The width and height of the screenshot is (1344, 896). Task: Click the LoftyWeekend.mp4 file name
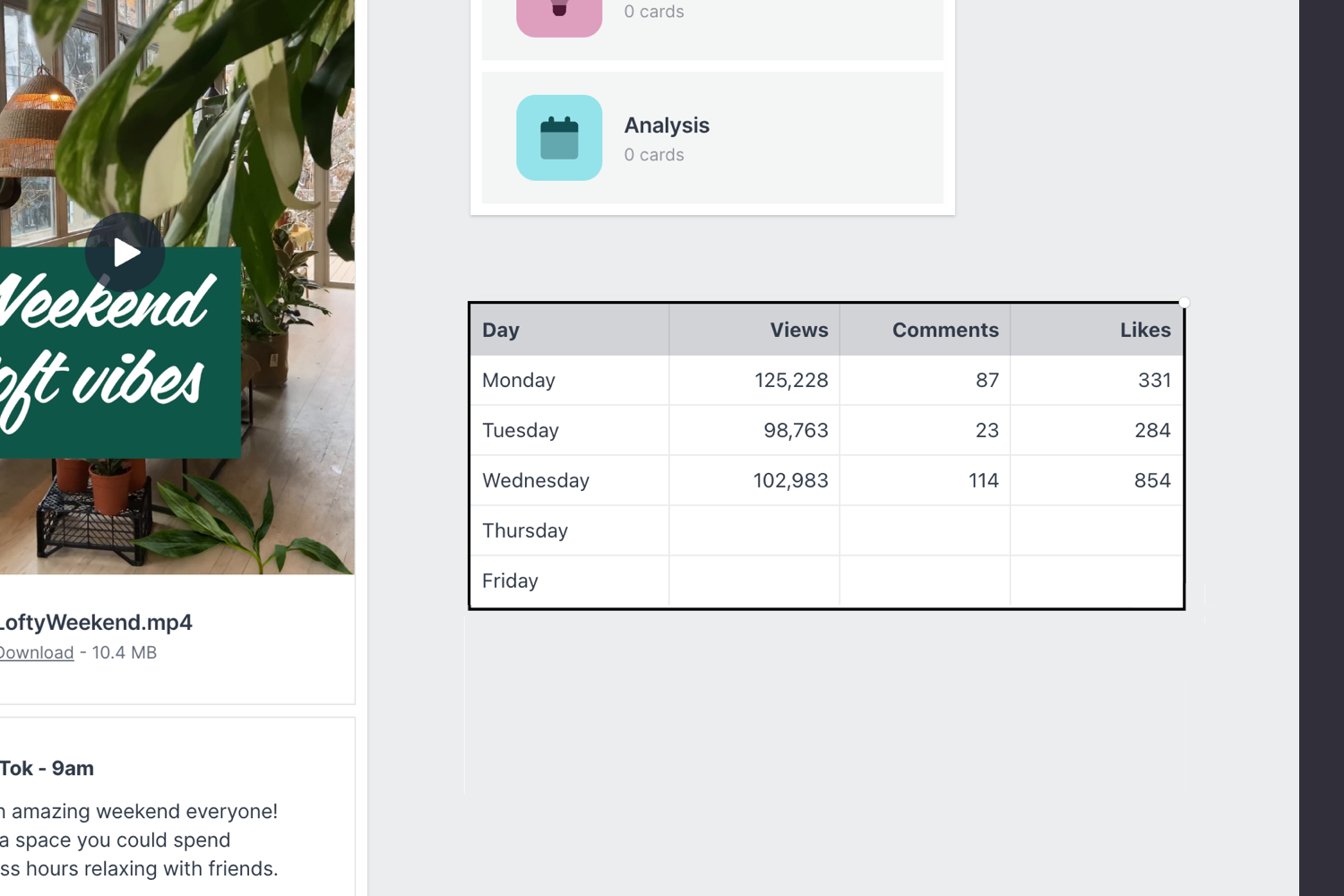97,622
